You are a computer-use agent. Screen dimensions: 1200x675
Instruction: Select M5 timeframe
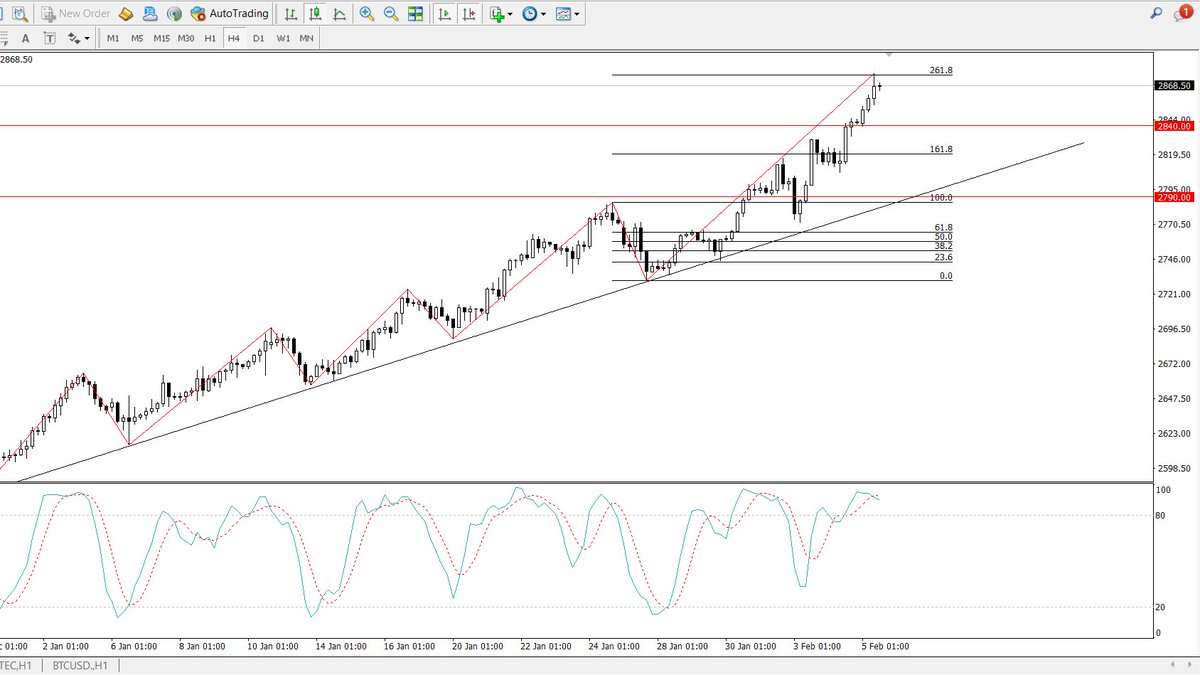pyautogui.click(x=137, y=38)
